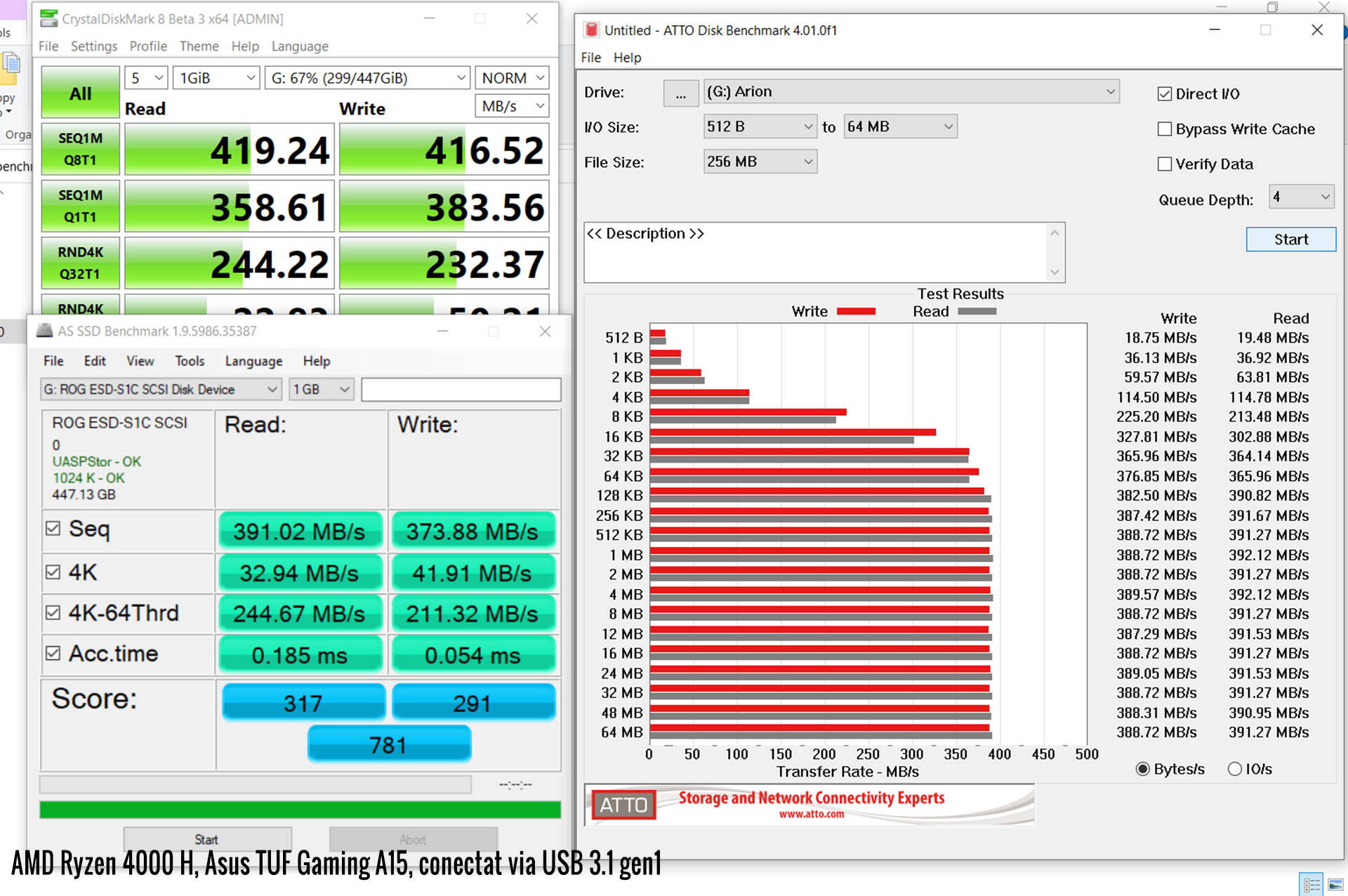Click the green All benchmark button
The height and width of the screenshot is (896, 1348).
pyautogui.click(x=80, y=93)
